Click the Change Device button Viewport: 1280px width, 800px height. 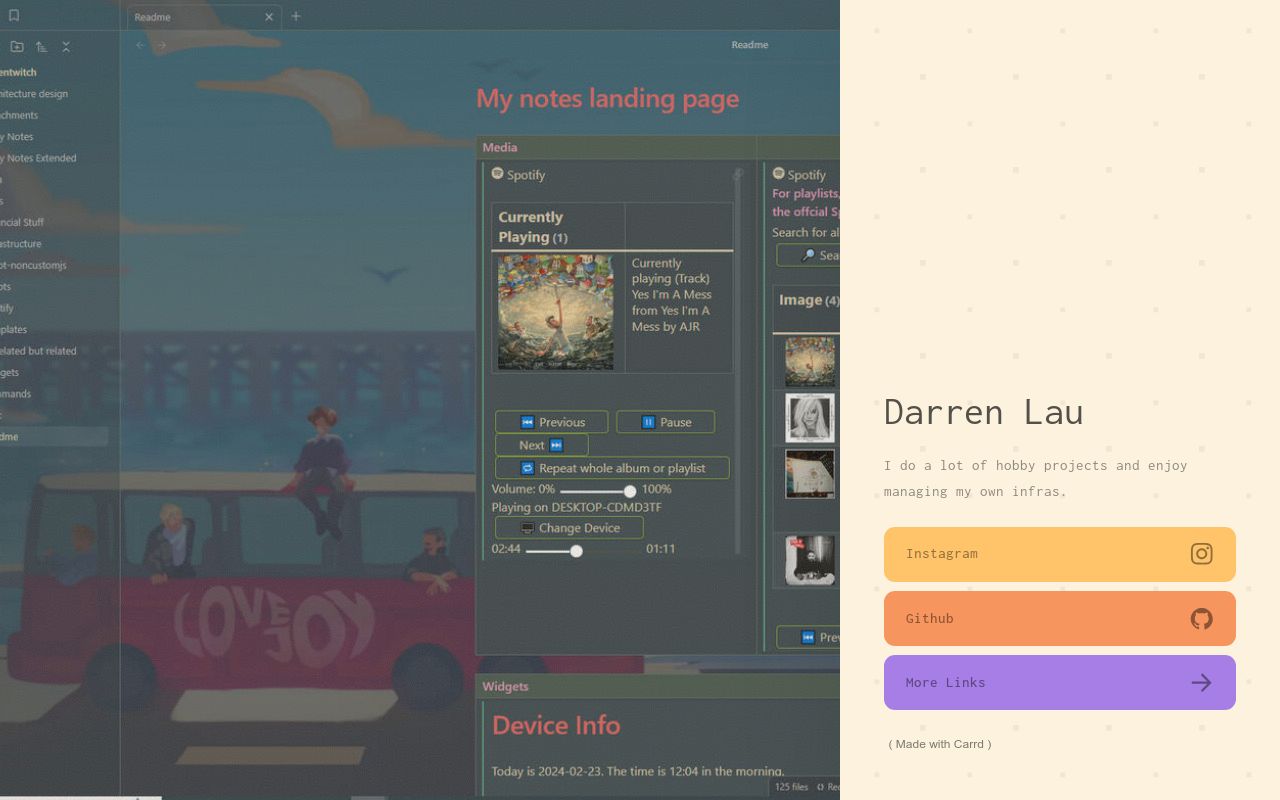click(569, 528)
